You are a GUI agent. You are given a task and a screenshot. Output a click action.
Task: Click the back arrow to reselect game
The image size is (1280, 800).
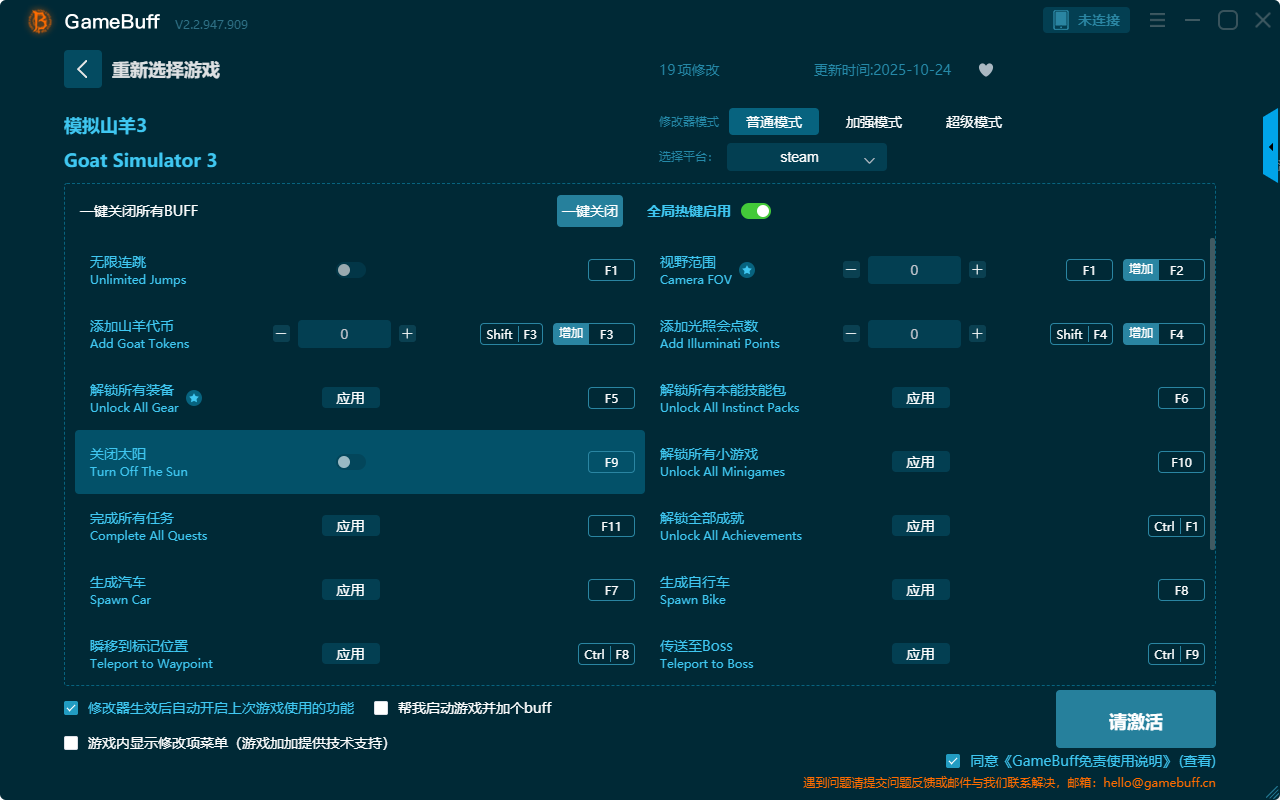[x=82, y=69]
